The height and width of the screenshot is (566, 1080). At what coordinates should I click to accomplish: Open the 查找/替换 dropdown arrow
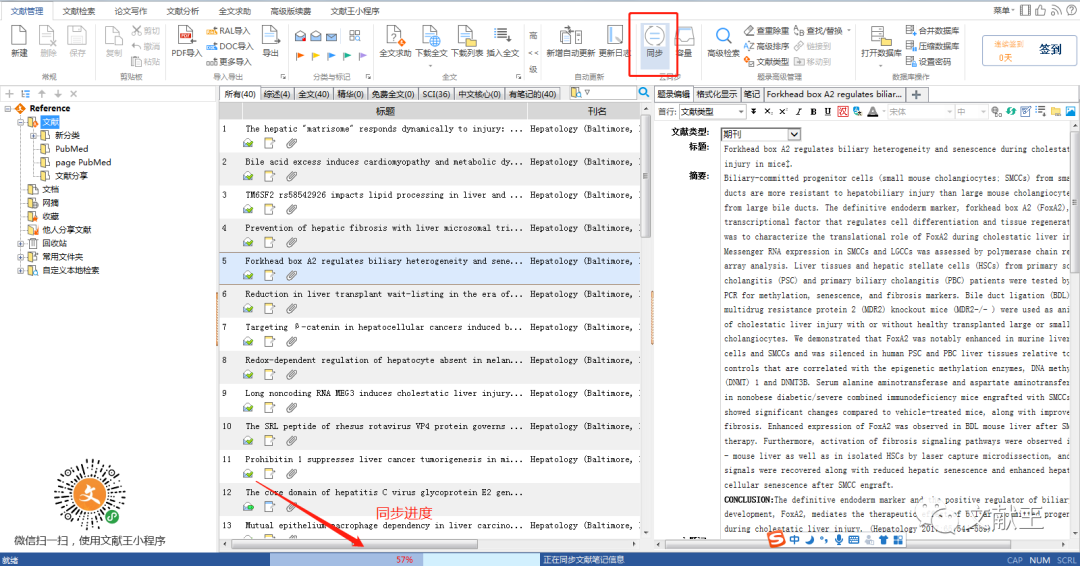click(849, 30)
